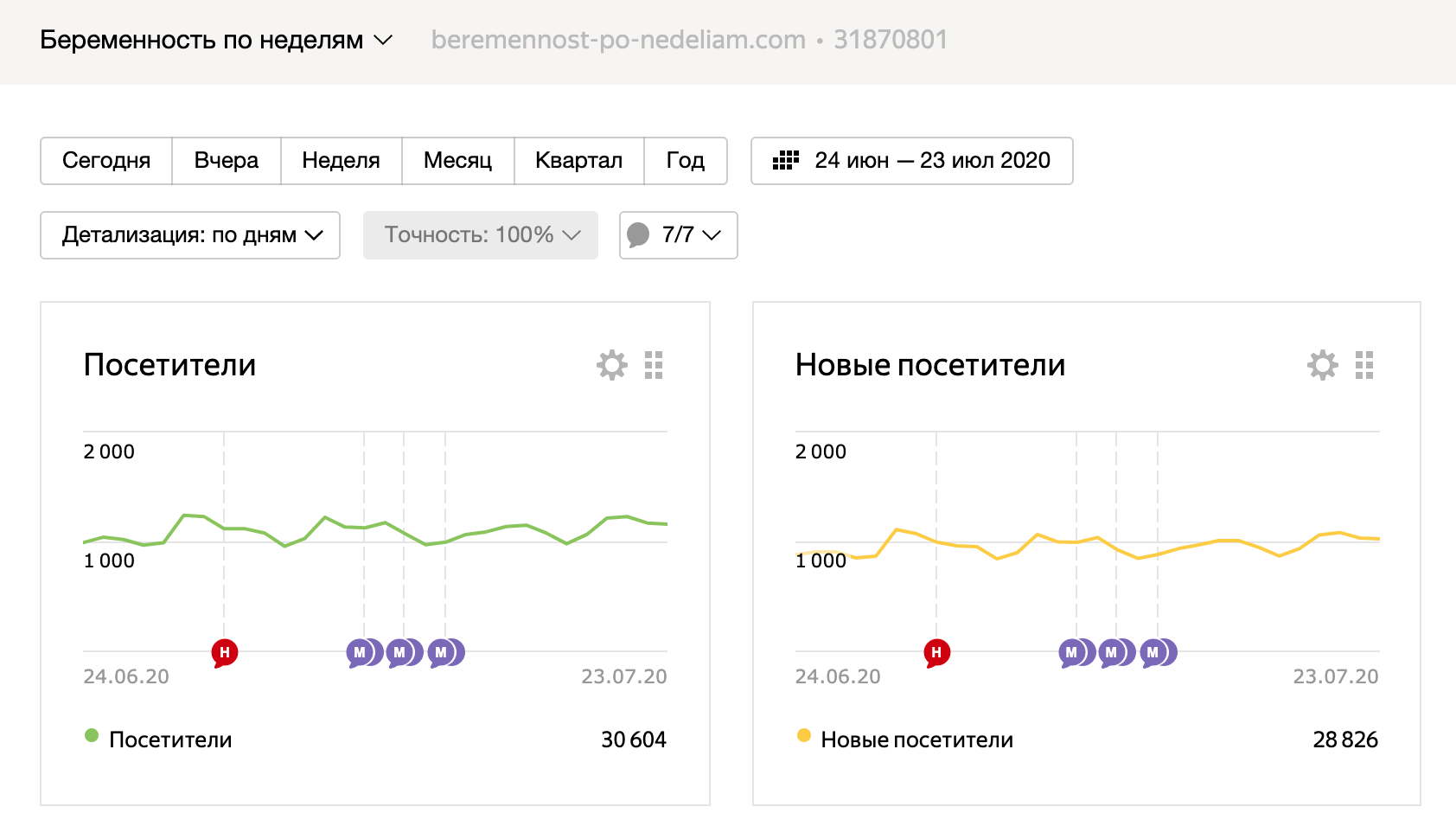Open Детализация: по дням dropdown
The width and height of the screenshot is (1456, 839).
[190, 235]
